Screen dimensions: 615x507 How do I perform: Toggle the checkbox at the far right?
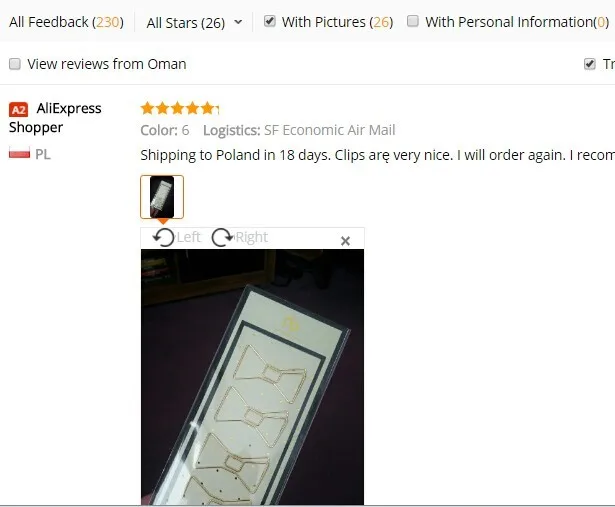click(590, 64)
